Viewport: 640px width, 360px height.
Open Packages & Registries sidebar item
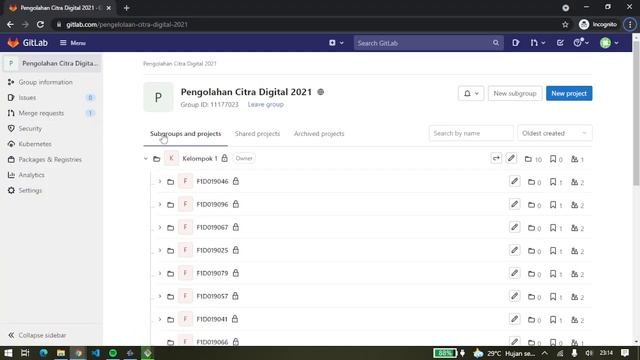pyautogui.click(x=51, y=160)
